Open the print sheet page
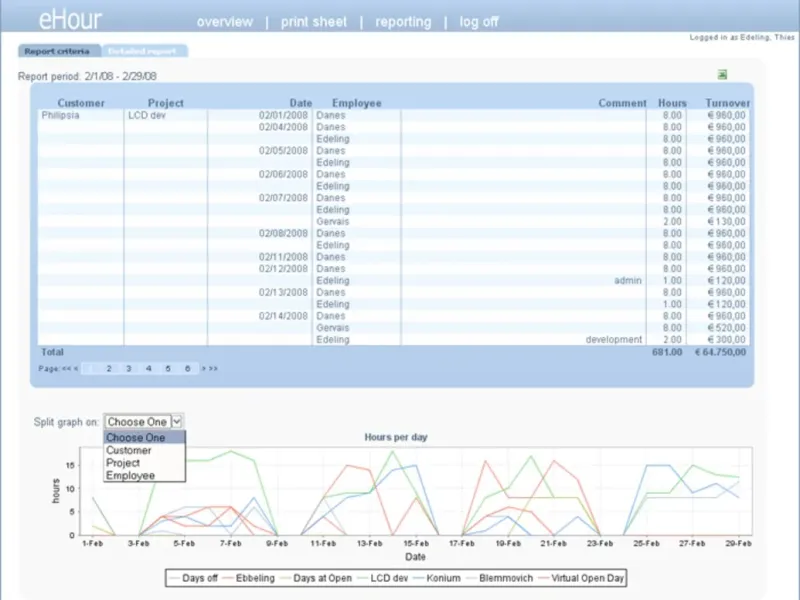 click(314, 22)
